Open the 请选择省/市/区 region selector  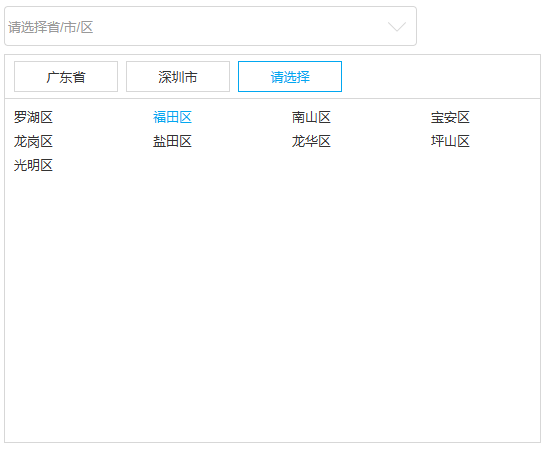point(210,26)
